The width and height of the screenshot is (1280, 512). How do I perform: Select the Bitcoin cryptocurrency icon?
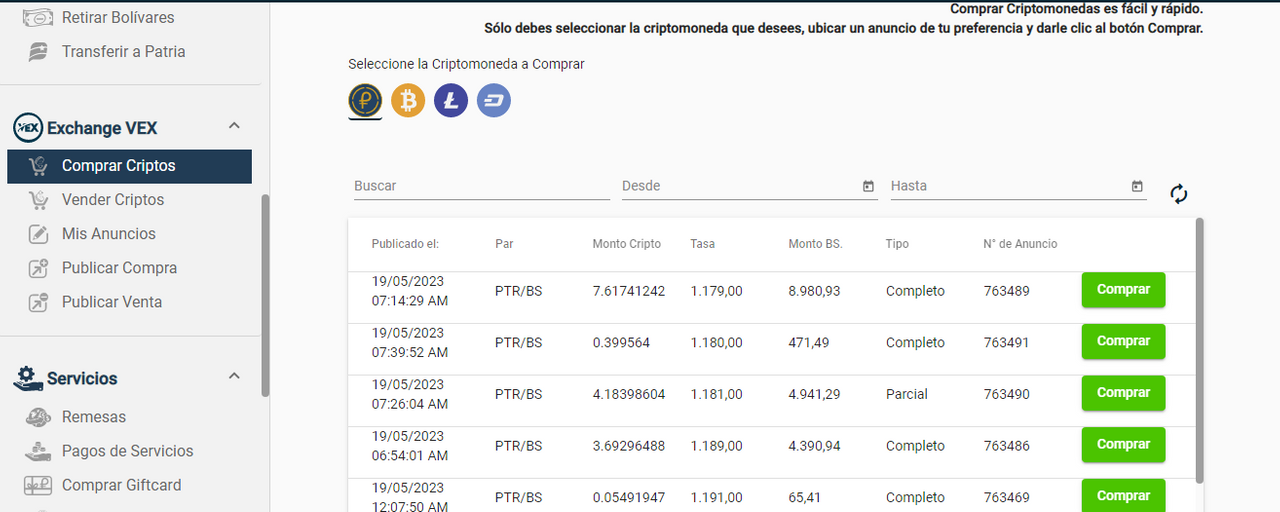[408, 100]
